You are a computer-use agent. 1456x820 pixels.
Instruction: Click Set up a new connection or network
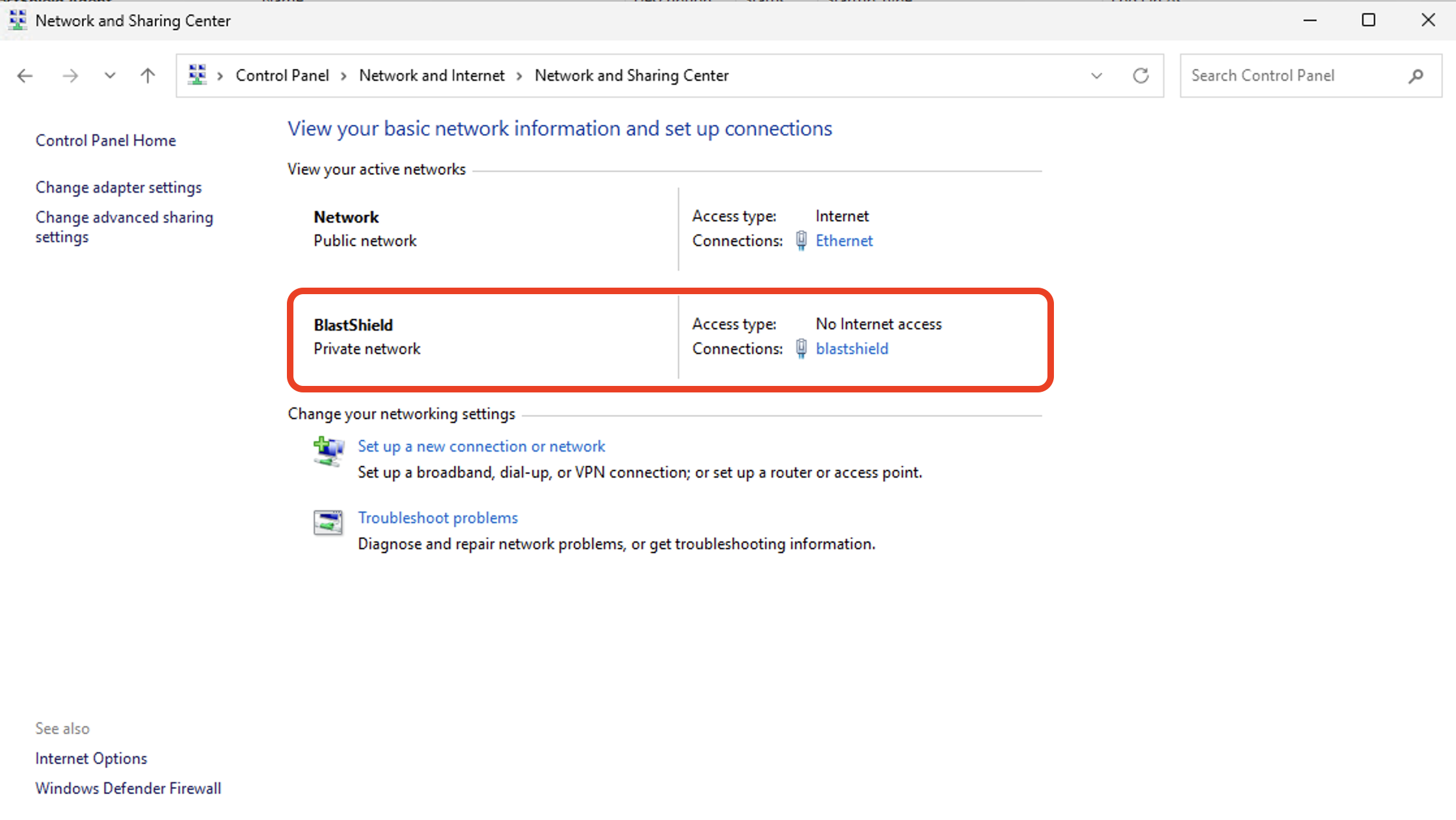click(481, 446)
